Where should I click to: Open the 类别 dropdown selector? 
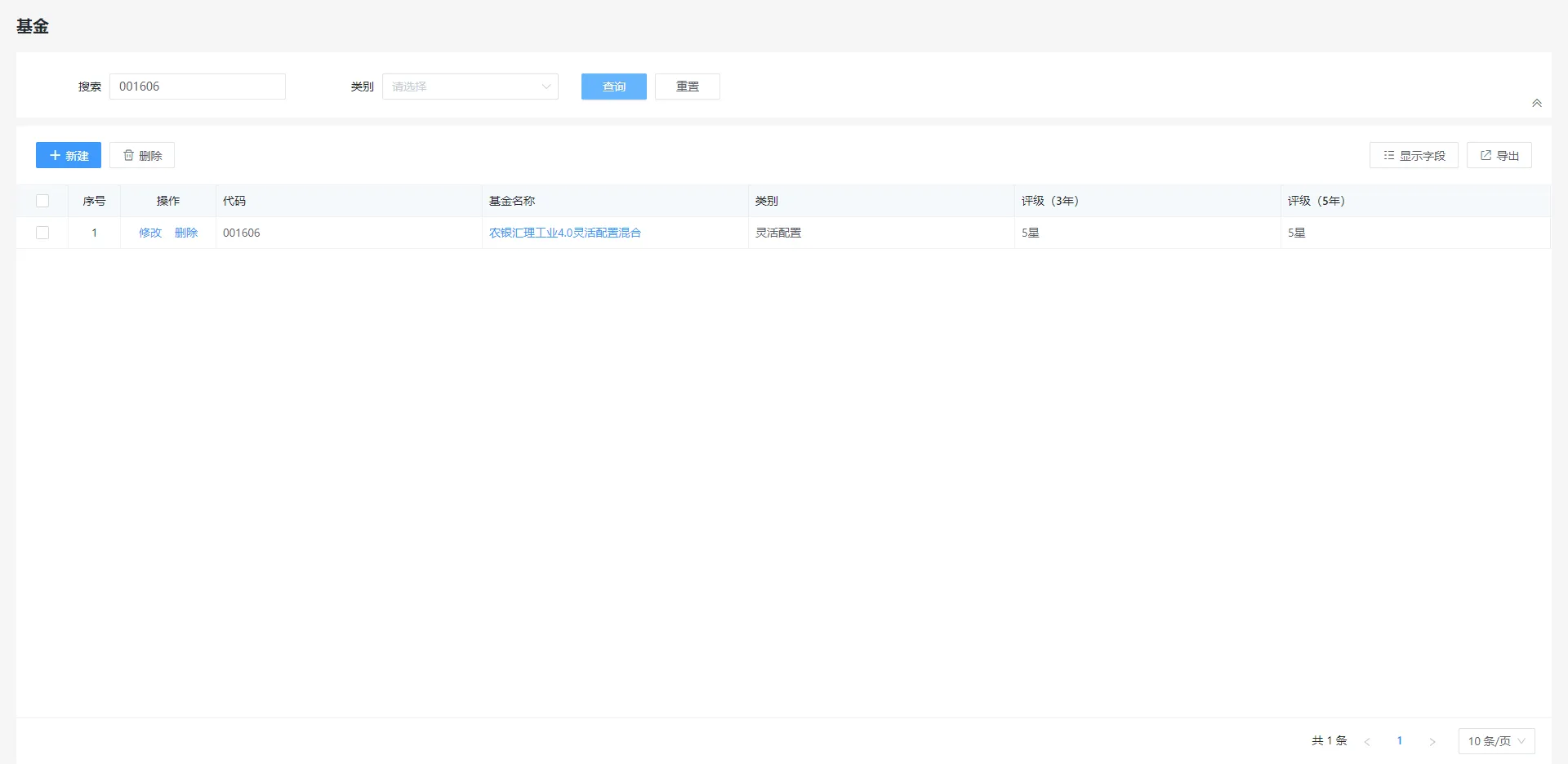coord(470,87)
